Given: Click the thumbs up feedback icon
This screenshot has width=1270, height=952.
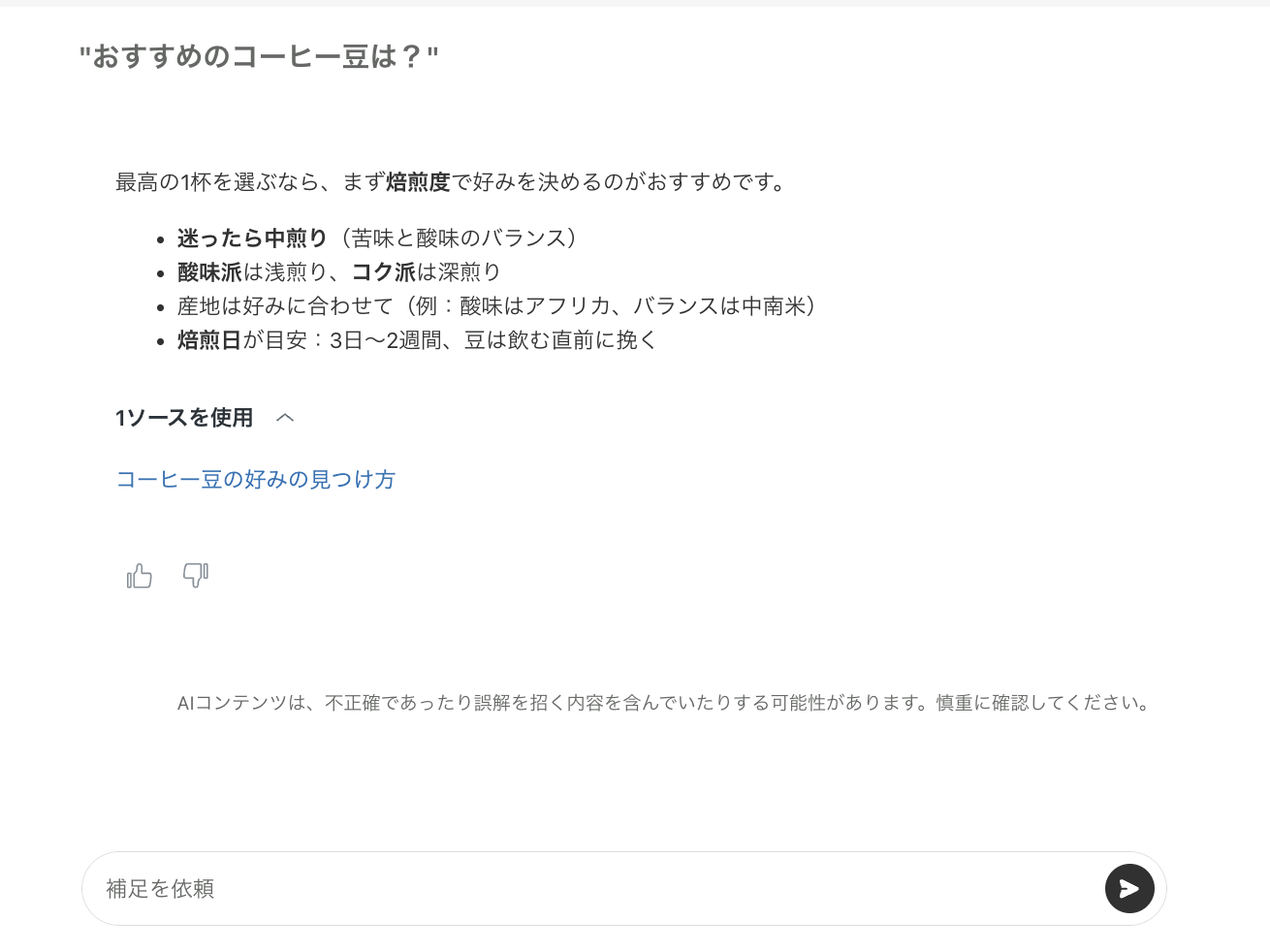Looking at the screenshot, I should click(x=140, y=576).
